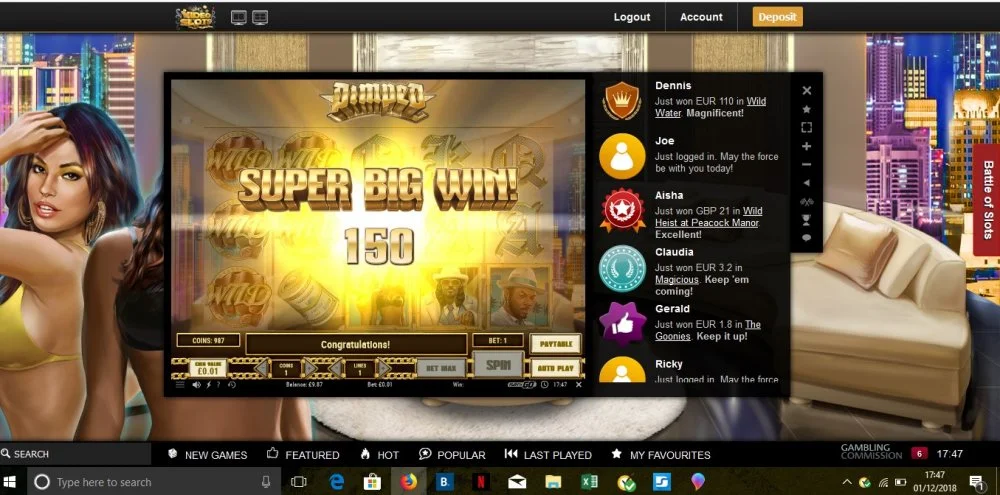Click Claudia's teal laurel badge
Image resolution: width=1000 pixels, height=495 pixels.
(622, 269)
